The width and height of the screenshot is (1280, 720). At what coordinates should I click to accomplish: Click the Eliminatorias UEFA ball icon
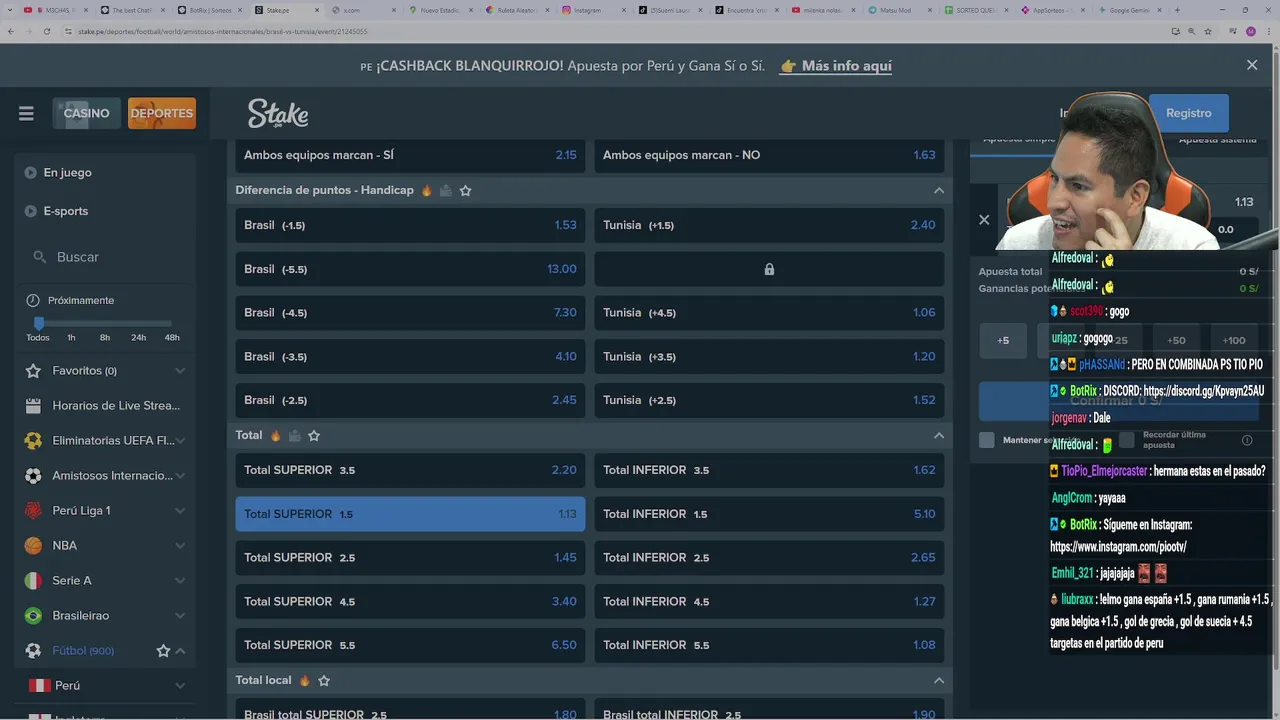pyautogui.click(x=33, y=441)
